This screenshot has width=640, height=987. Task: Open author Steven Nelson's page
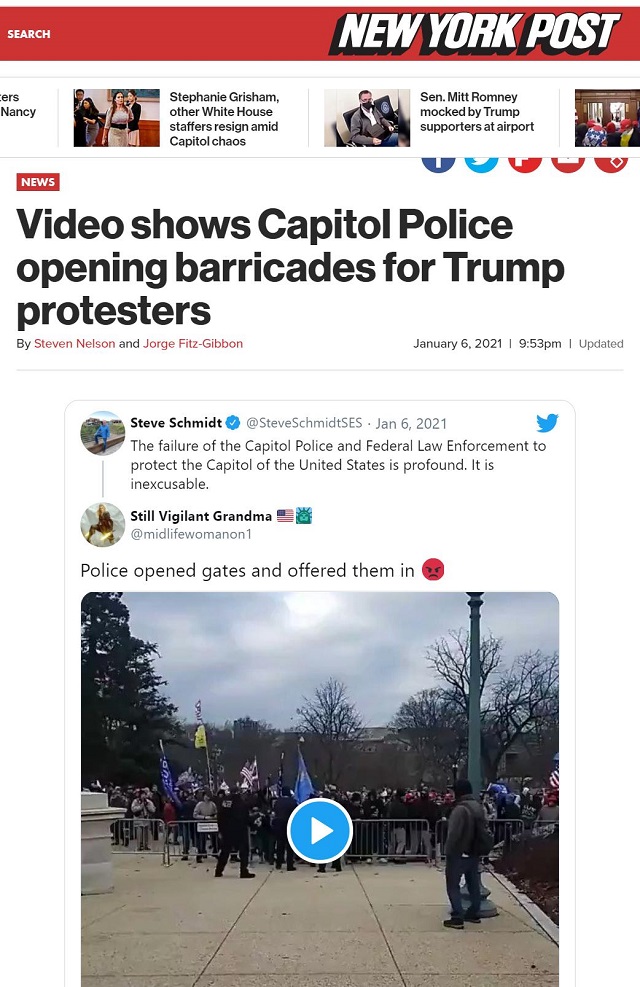point(74,344)
